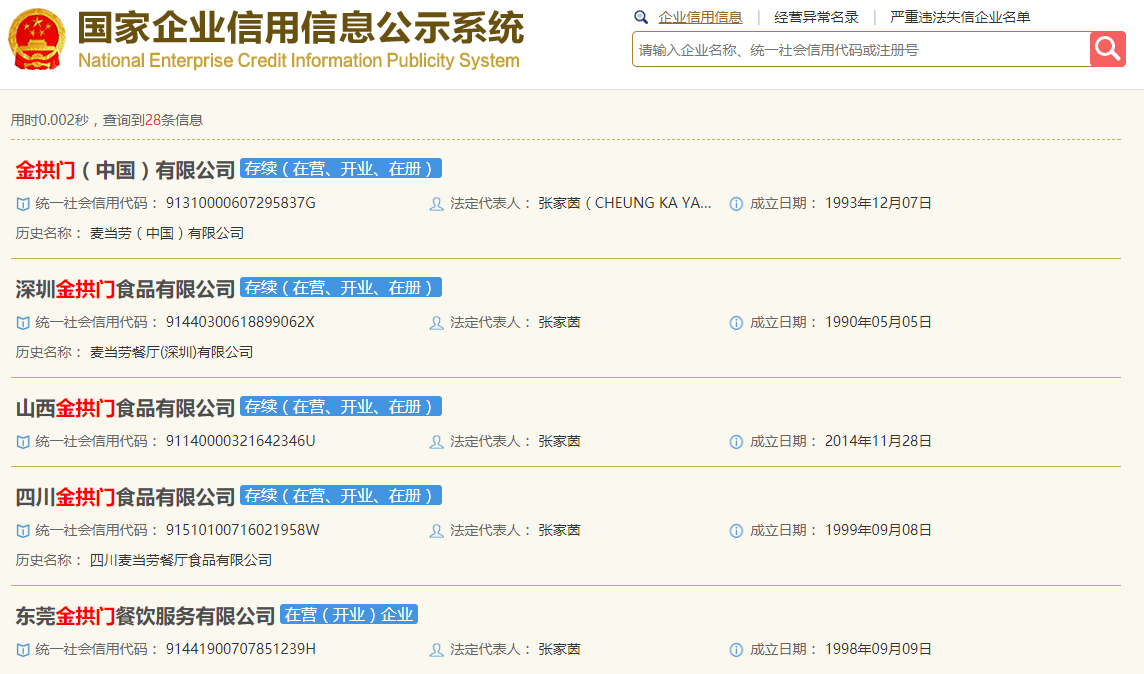Click legal representative icon for 四川金拱门食品有限公司

point(436,531)
